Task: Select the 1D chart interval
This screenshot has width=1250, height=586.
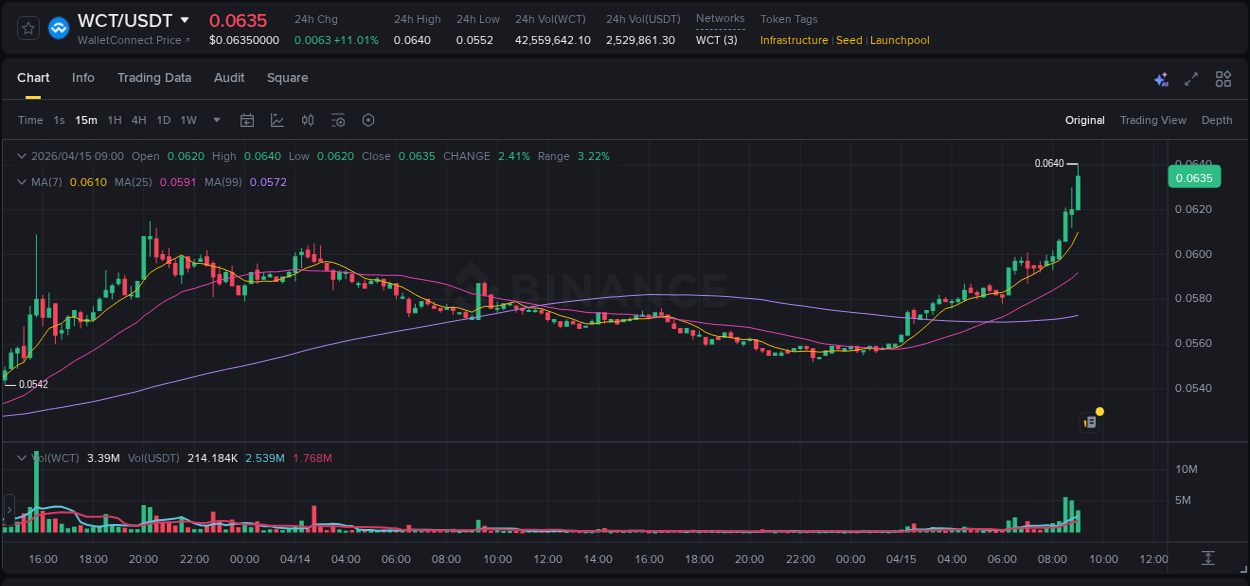Action: [164, 120]
